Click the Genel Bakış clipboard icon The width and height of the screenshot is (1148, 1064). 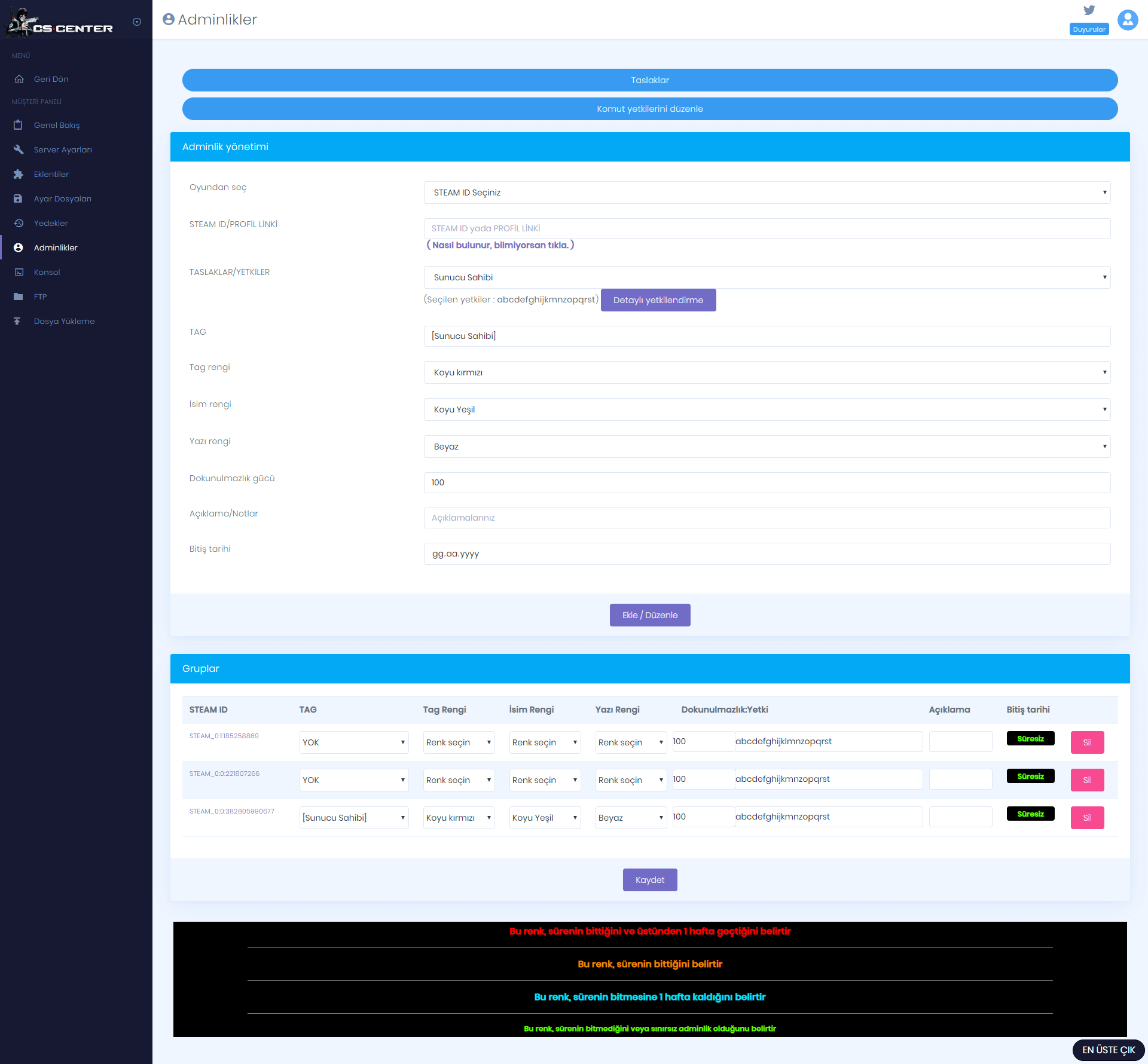[19, 125]
